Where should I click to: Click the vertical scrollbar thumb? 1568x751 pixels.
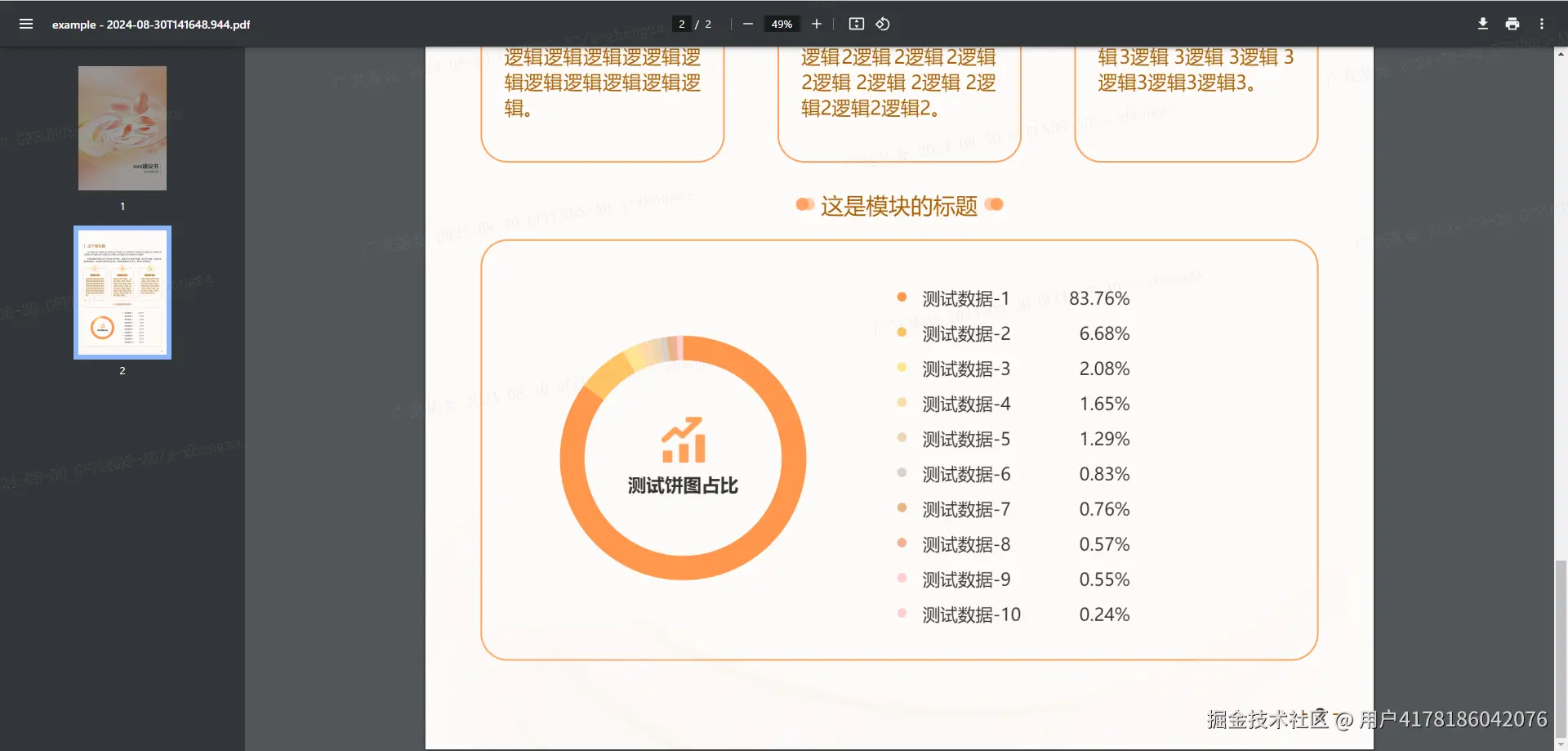click(x=1561, y=649)
